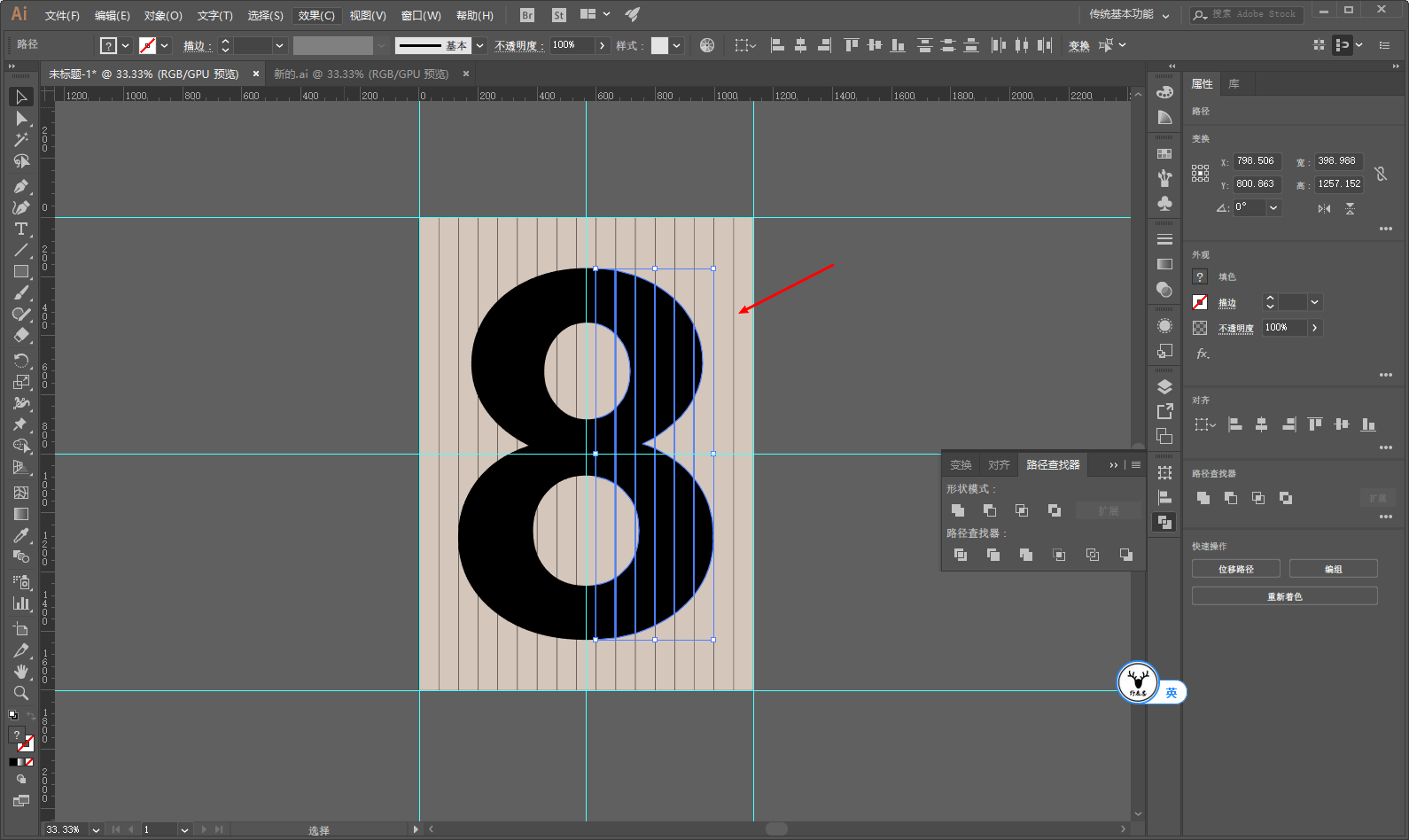Open the zoom level 33.33% dropdown

click(x=96, y=830)
